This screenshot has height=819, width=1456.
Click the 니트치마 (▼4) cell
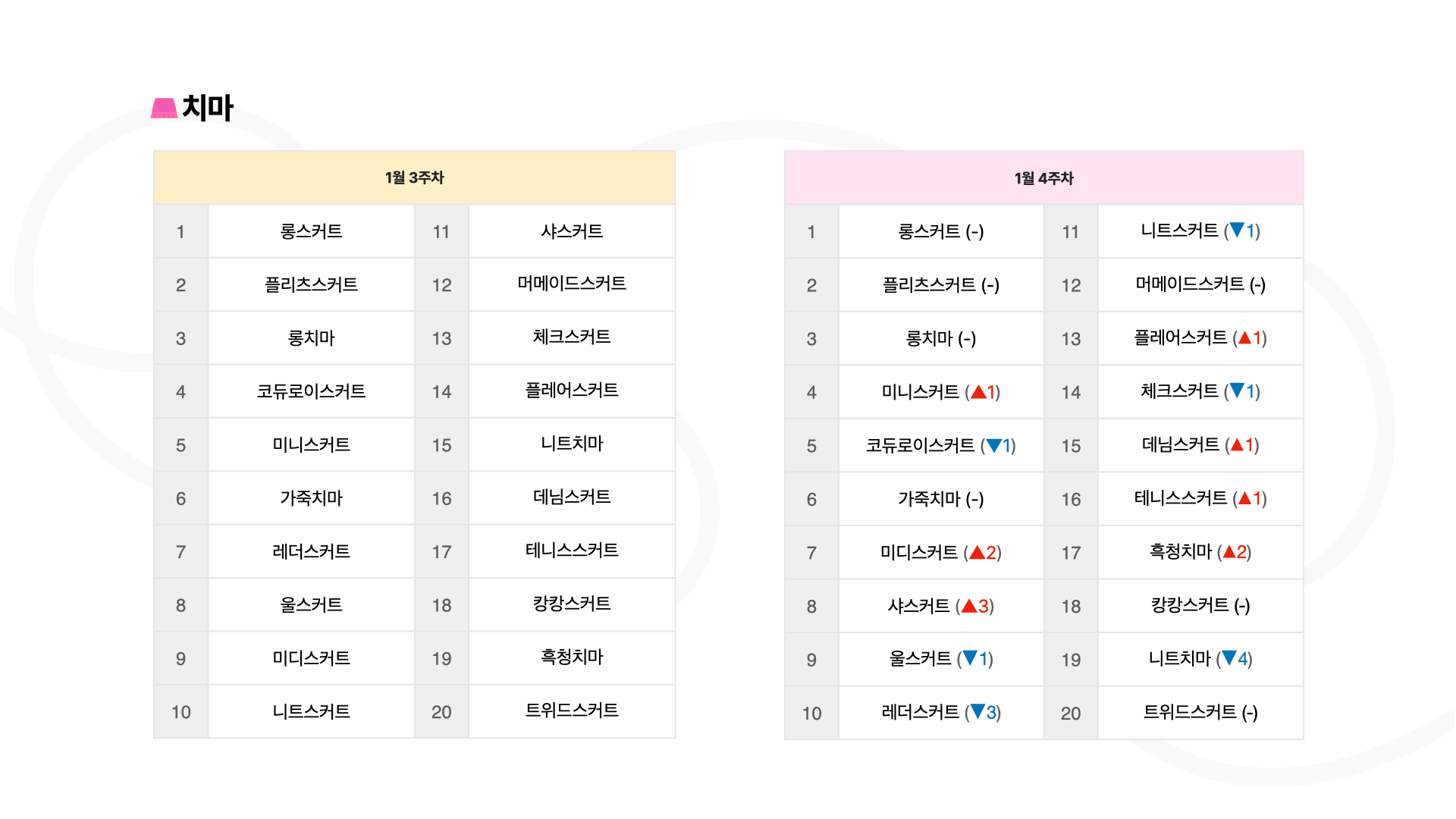point(1200,659)
